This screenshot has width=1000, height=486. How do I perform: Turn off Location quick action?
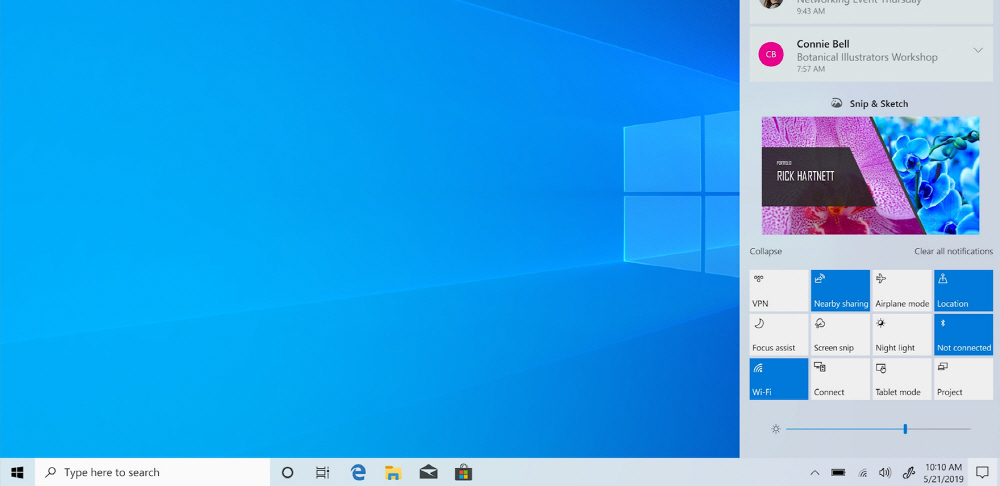coord(963,290)
